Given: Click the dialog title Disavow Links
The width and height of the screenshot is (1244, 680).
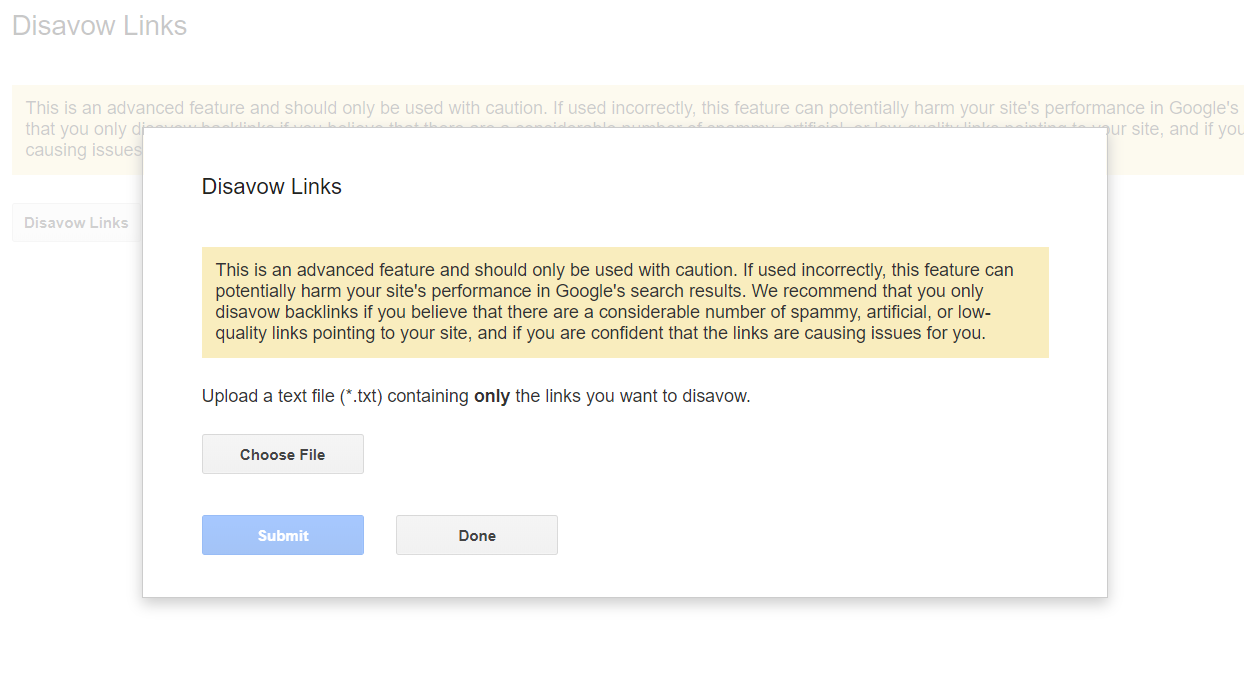Looking at the screenshot, I should click(x=271, y=186).
